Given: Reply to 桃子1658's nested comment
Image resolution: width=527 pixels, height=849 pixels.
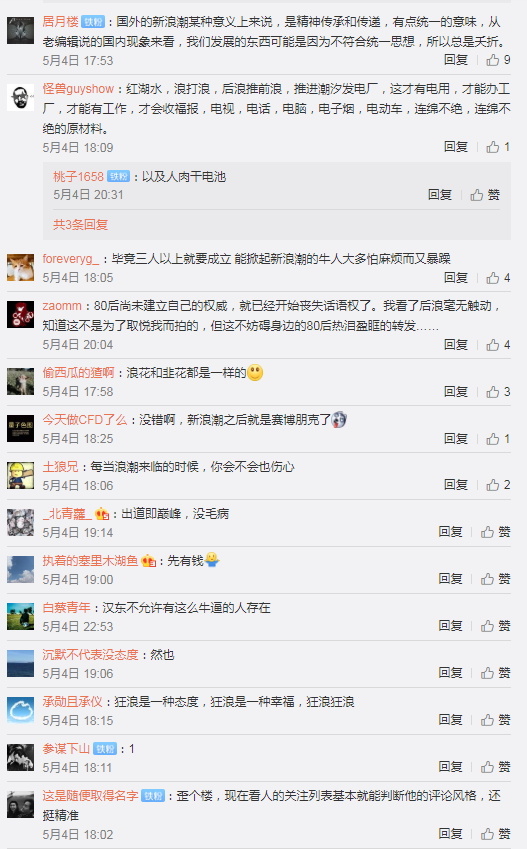Looking at the screenshot, I should [440, 195].
